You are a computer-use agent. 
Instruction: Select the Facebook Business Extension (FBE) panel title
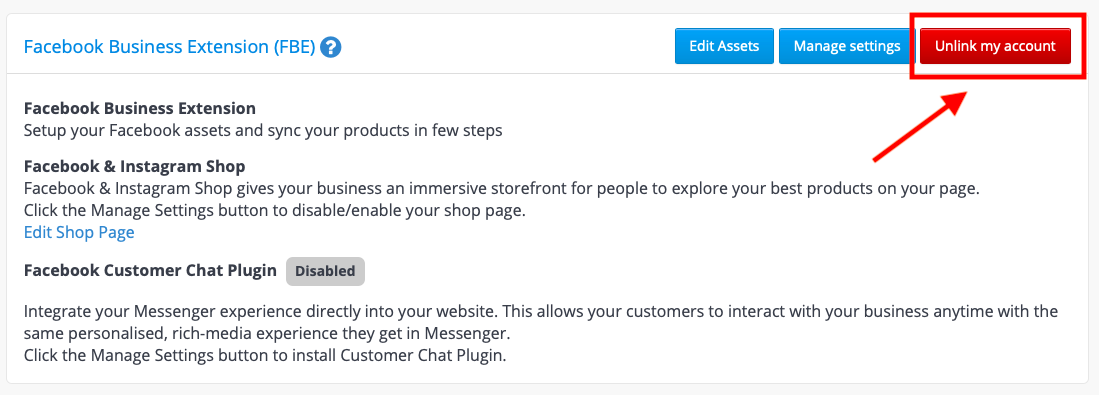point(169,48)
